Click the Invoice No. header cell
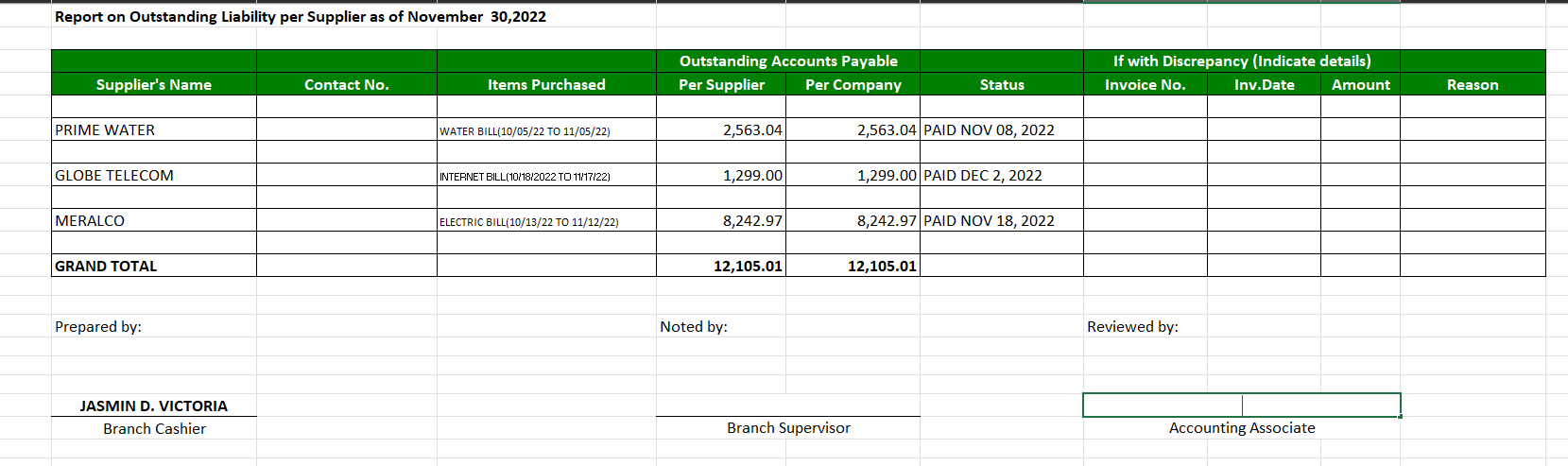This screenshot has height=466, width=1568. point(1146,84)
